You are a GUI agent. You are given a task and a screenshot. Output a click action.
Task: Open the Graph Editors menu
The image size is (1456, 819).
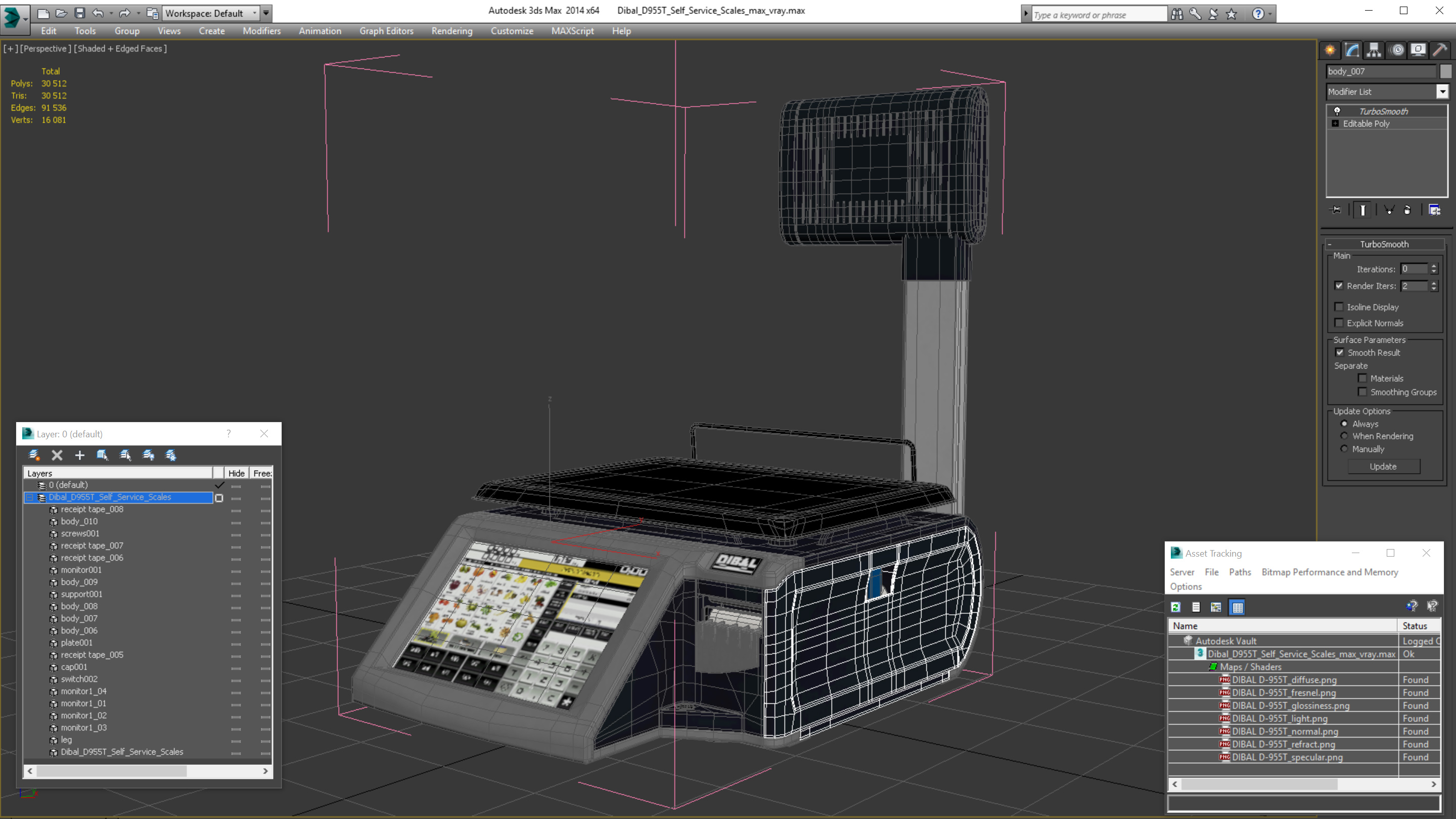(386, 31)
